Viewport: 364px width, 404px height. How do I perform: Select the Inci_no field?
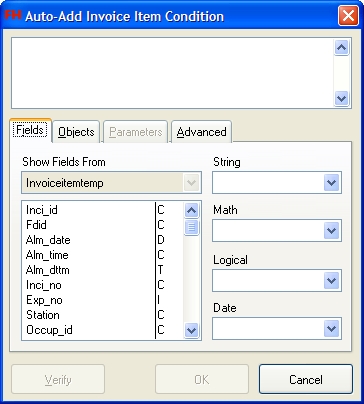tap(88, 285)
